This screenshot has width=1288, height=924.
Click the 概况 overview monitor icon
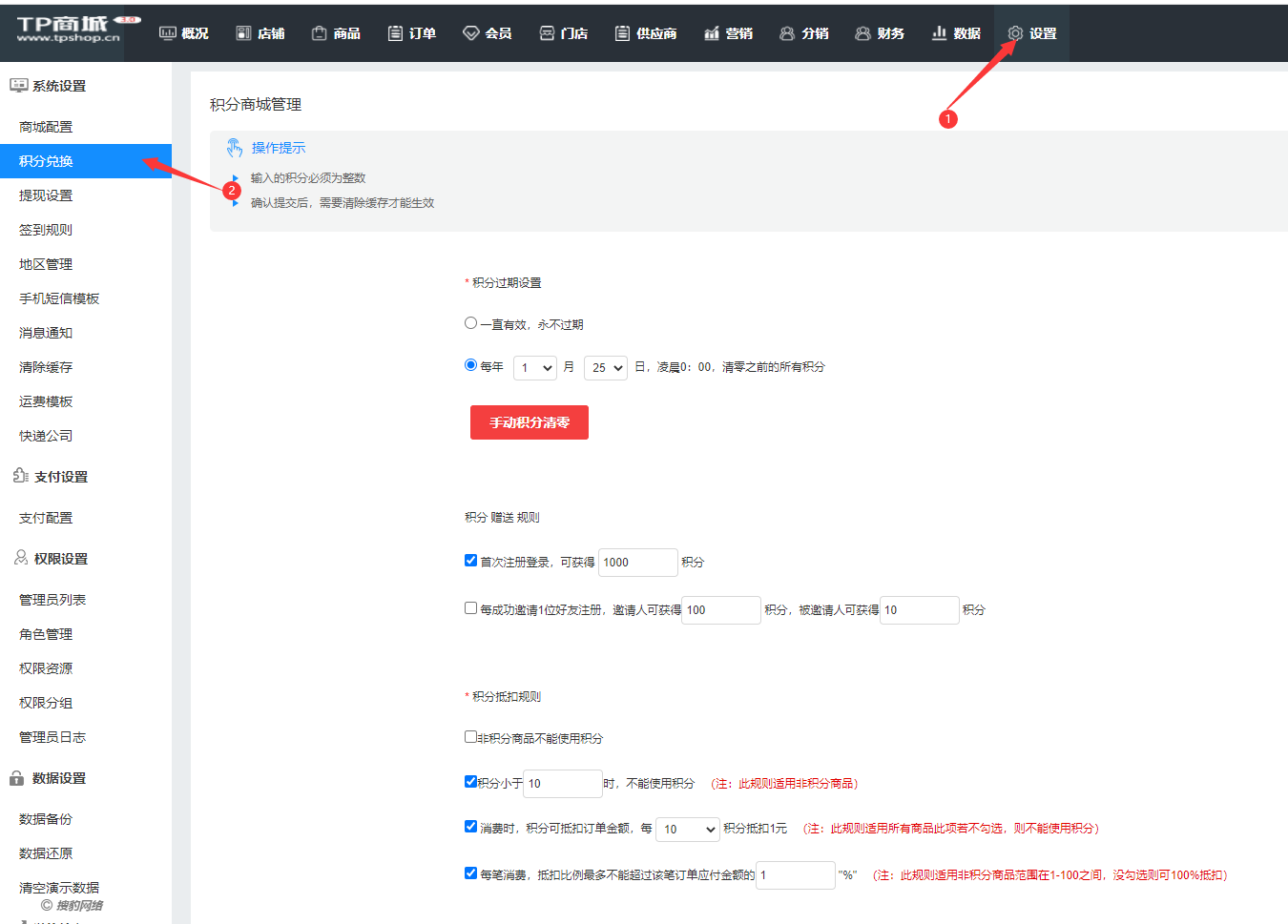coord(168,33)
